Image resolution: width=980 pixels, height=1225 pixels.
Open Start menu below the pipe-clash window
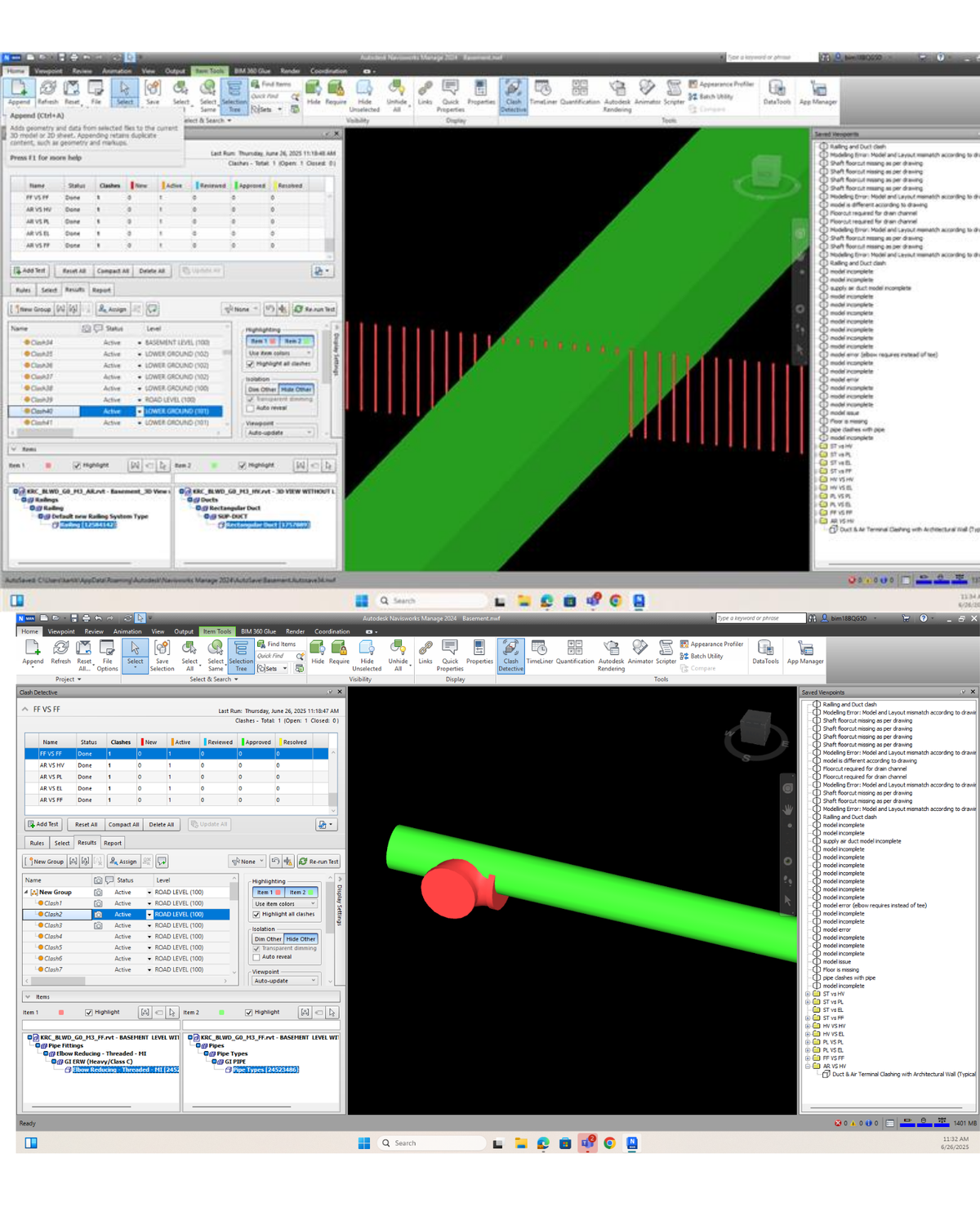point(364,1143)
